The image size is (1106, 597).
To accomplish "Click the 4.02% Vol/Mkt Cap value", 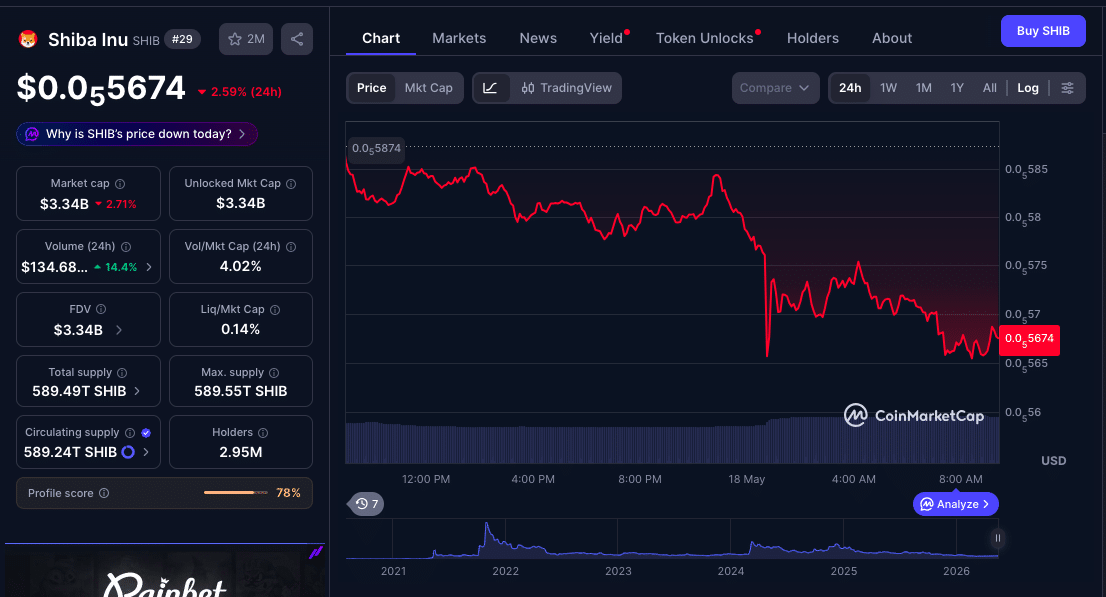I will coord(241,266).
